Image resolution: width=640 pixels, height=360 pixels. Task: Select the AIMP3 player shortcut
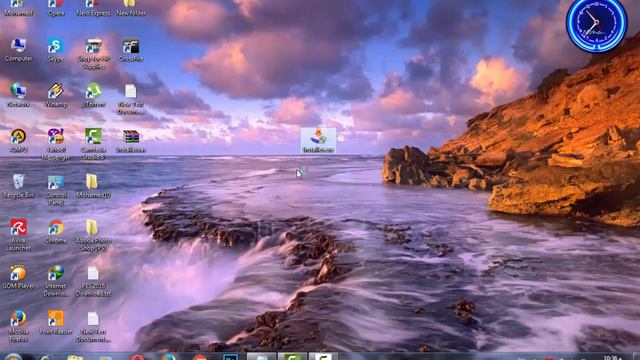[18, 141]
